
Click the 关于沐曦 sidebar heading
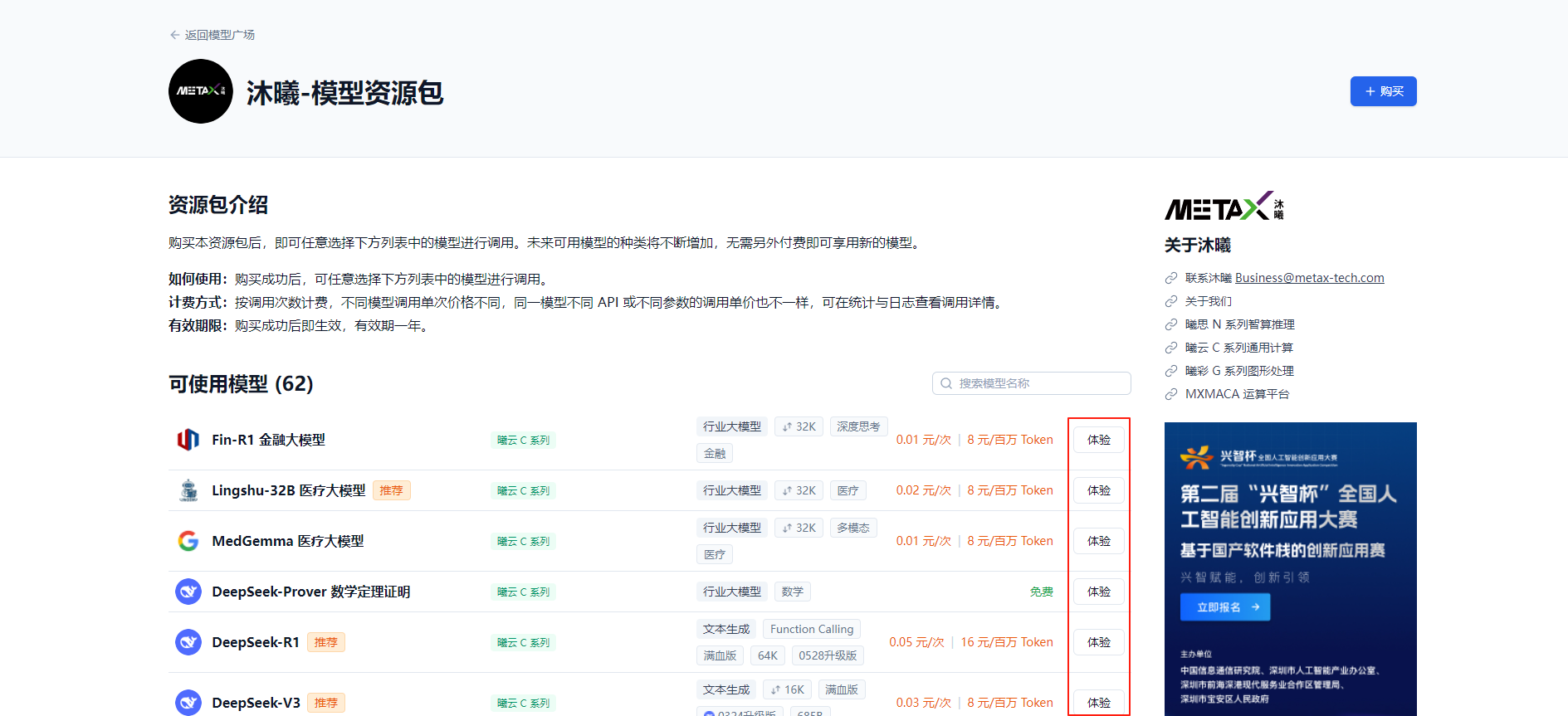[1197, 245]
